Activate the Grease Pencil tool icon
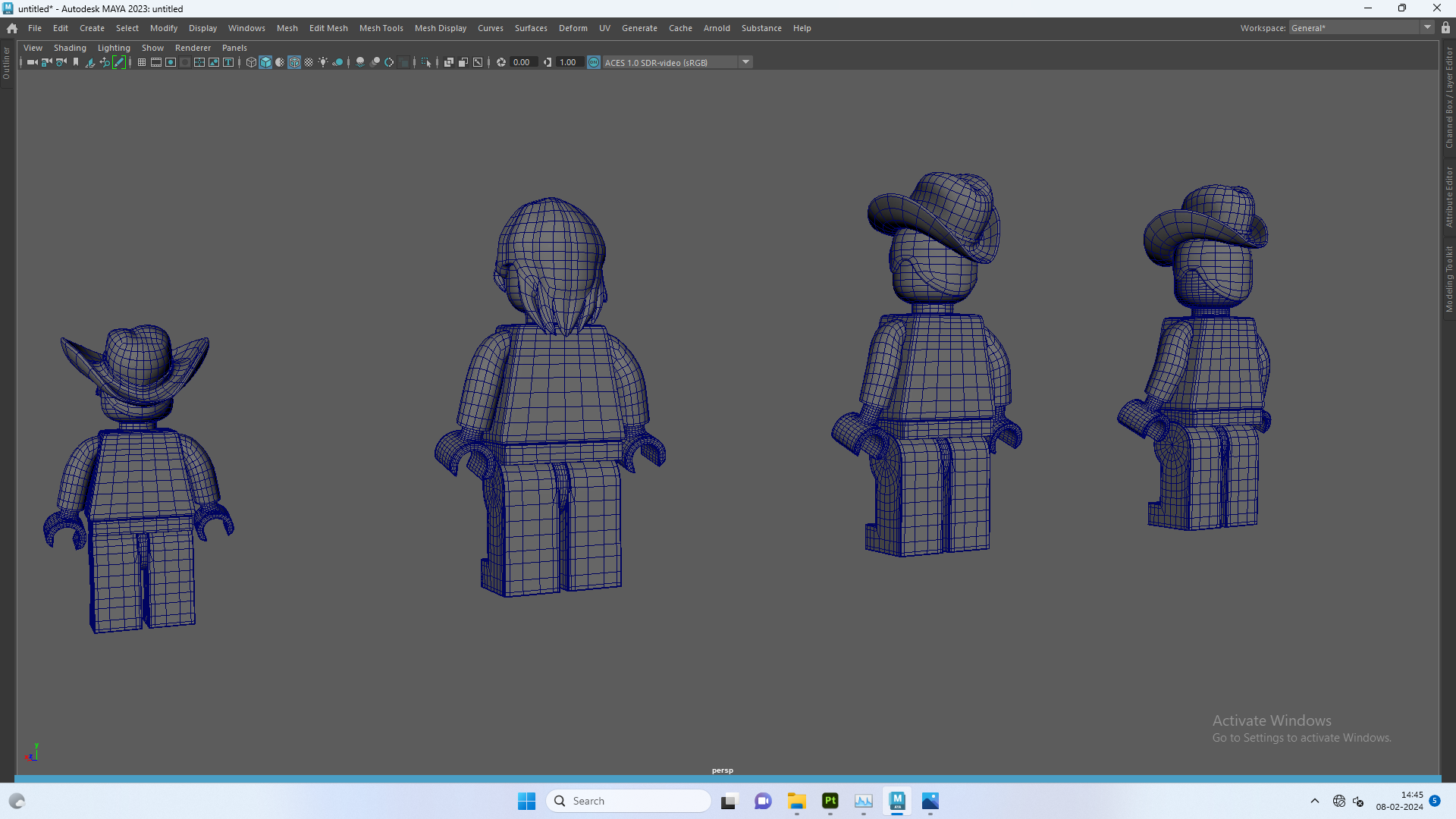Image resolution: width=1456 pixels, height=819 pixels. coord(119,62)
